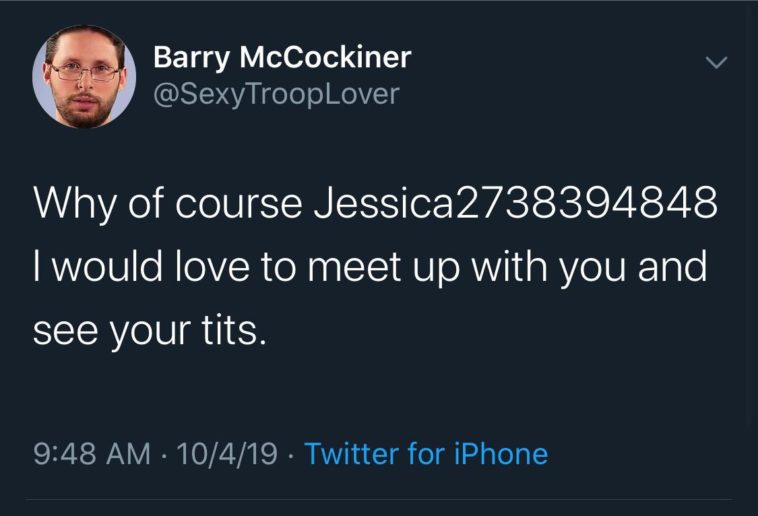The image size is (758, 516).
Task: Open the Barry display name profile link
Action: [281, 58]
